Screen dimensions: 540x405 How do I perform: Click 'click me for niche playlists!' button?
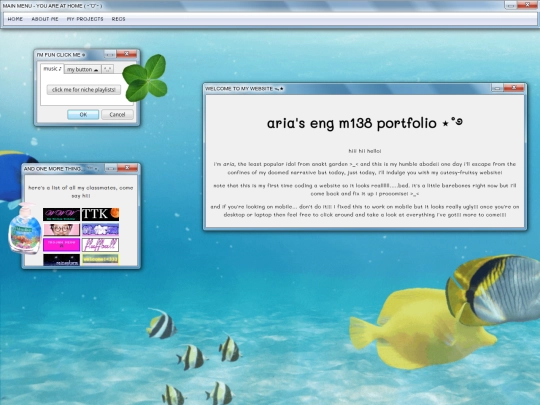pyautogui.click(x=84, y=90)
